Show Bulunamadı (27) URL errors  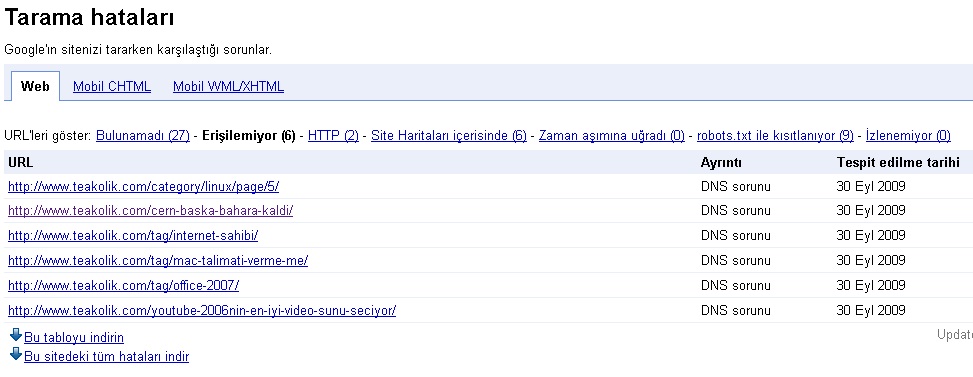[x=143, y=136]
